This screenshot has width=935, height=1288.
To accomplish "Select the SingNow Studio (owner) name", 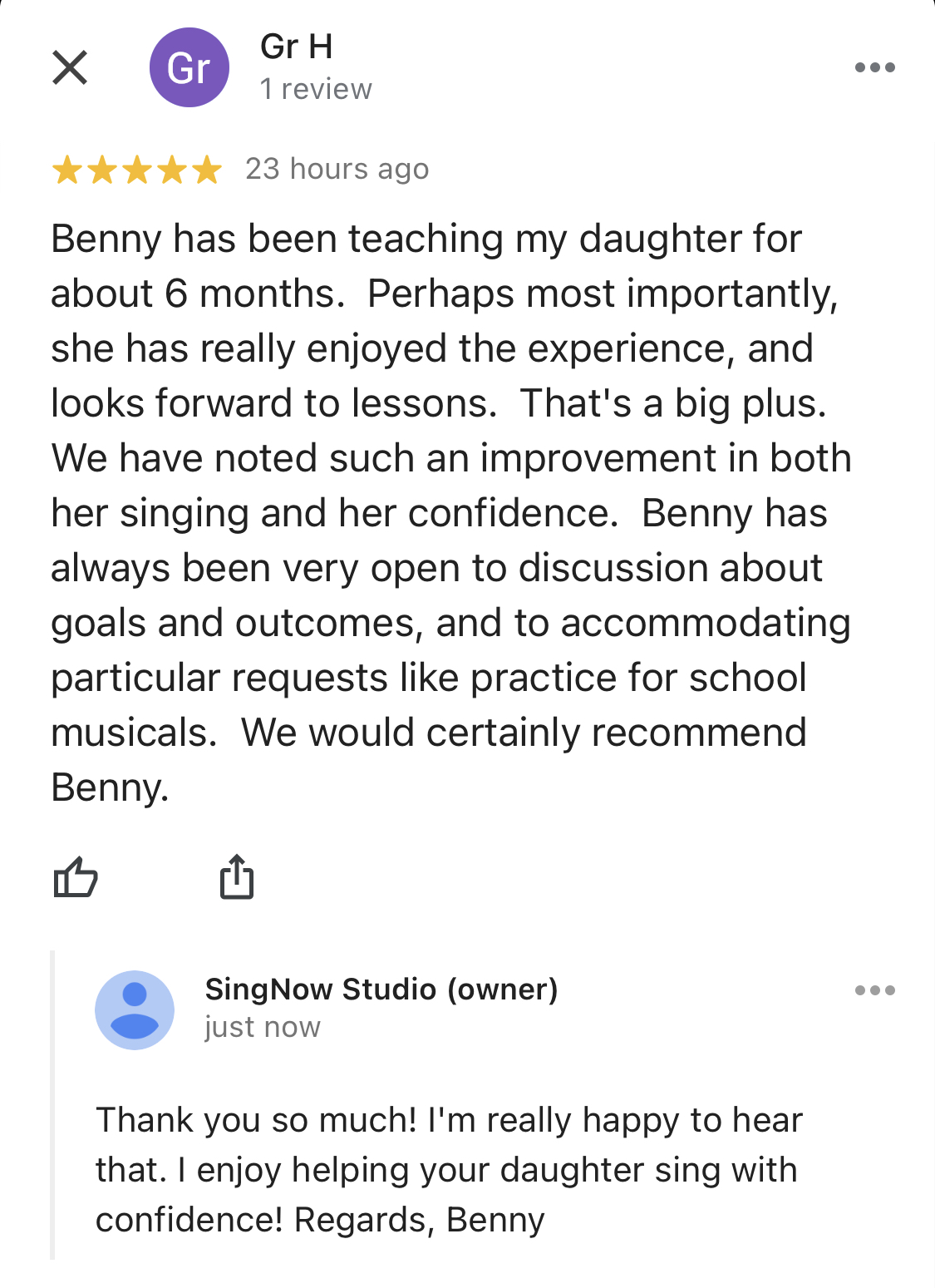I will click(381, 989).
